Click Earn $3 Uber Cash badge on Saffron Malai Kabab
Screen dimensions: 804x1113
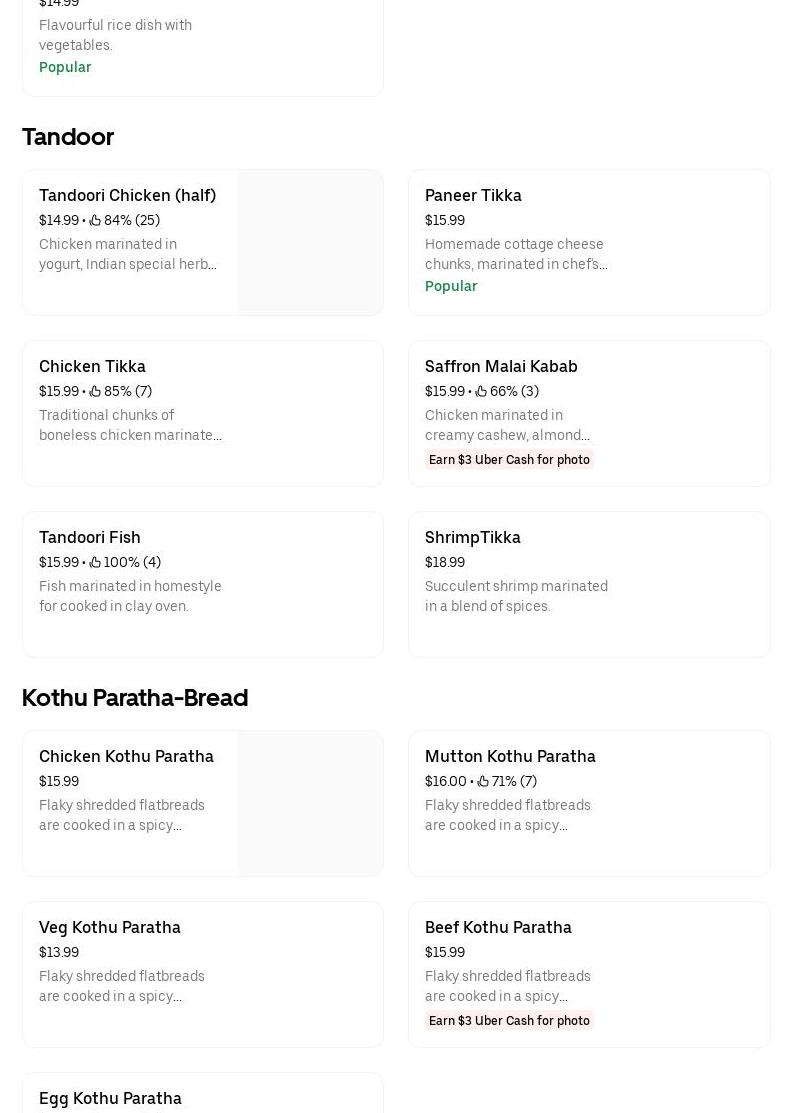pyautogui.click(x=509, y=460)
